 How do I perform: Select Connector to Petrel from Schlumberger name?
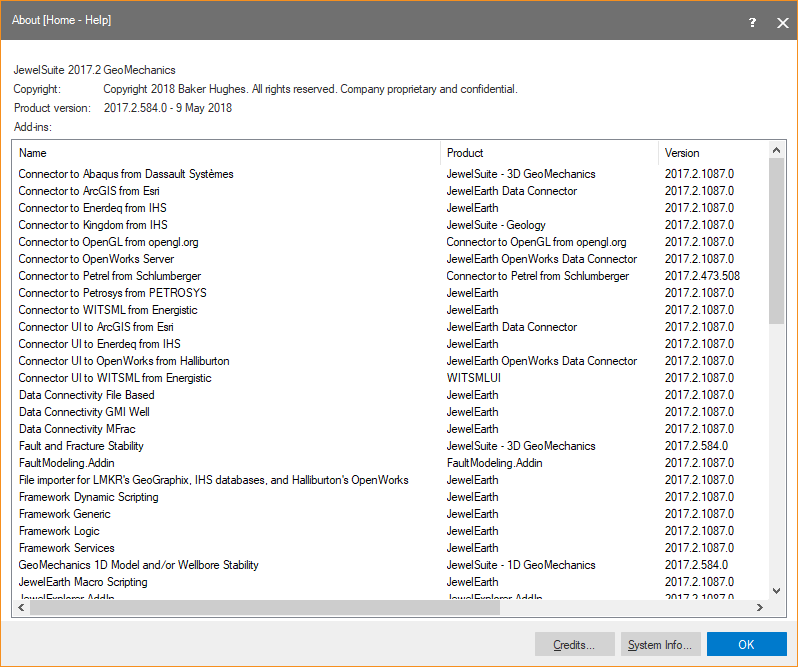(110, 276)
